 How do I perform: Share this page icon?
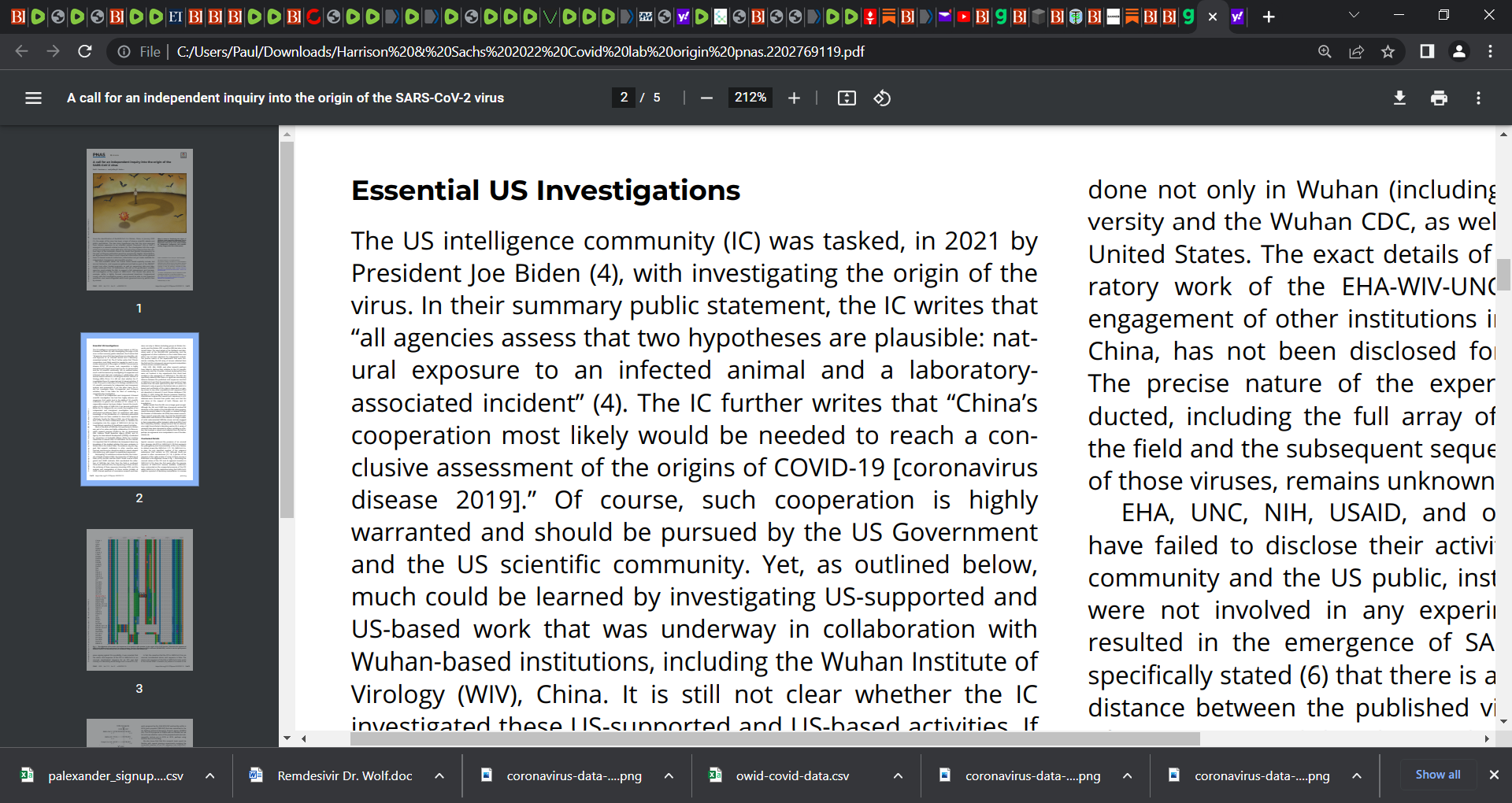(x=1356, y=51)
